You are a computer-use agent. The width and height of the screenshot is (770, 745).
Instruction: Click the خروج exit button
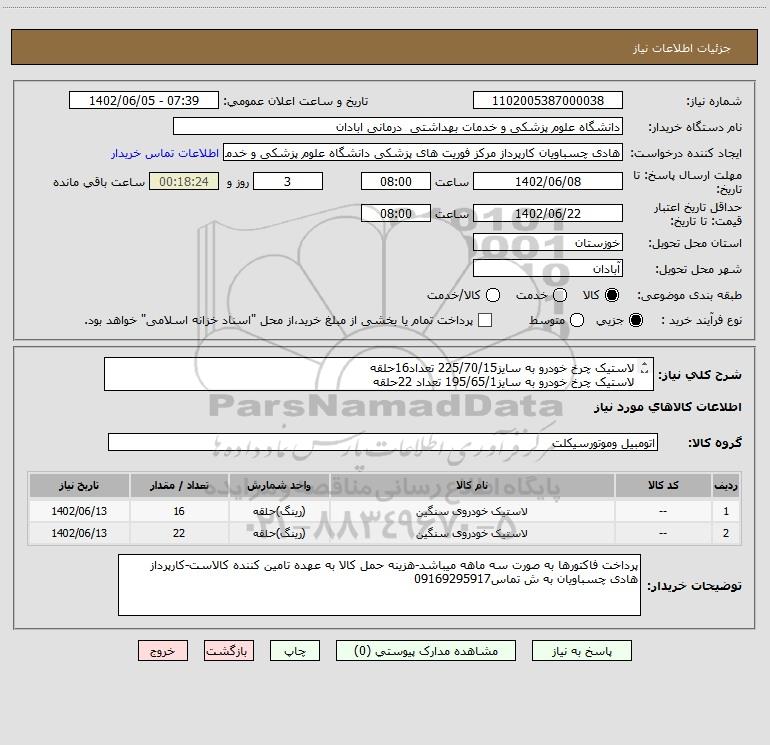point(163,651)
